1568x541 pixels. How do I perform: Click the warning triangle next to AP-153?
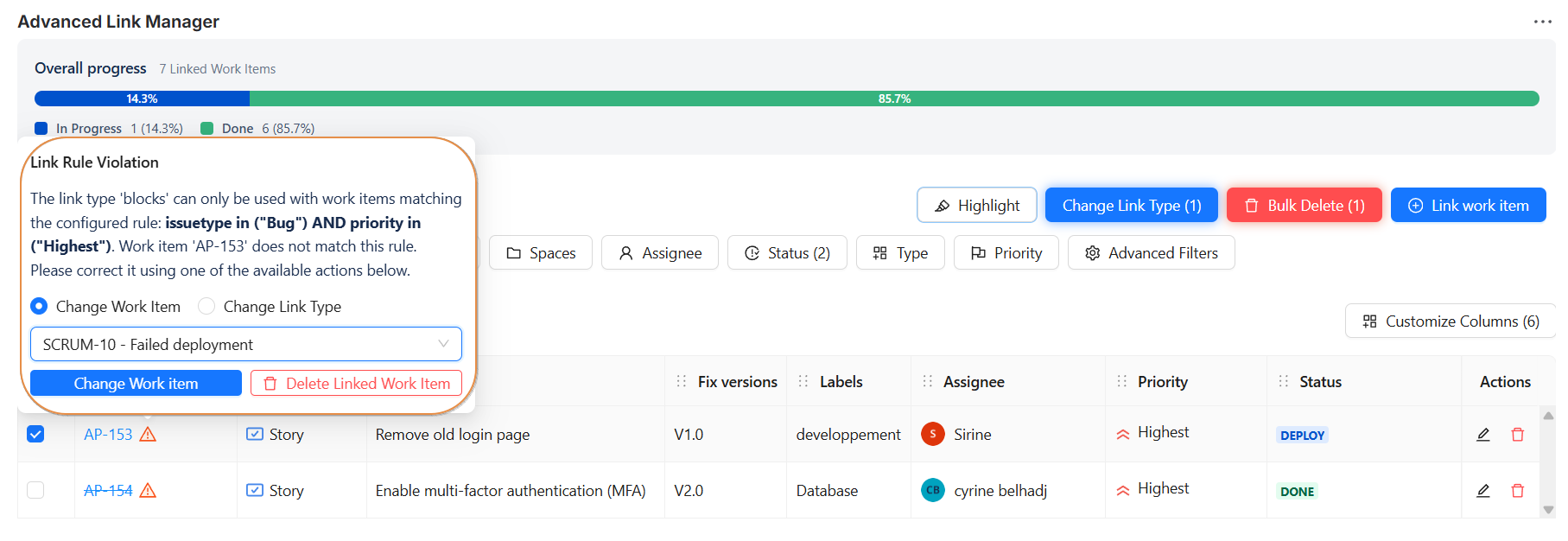(148, 434)
